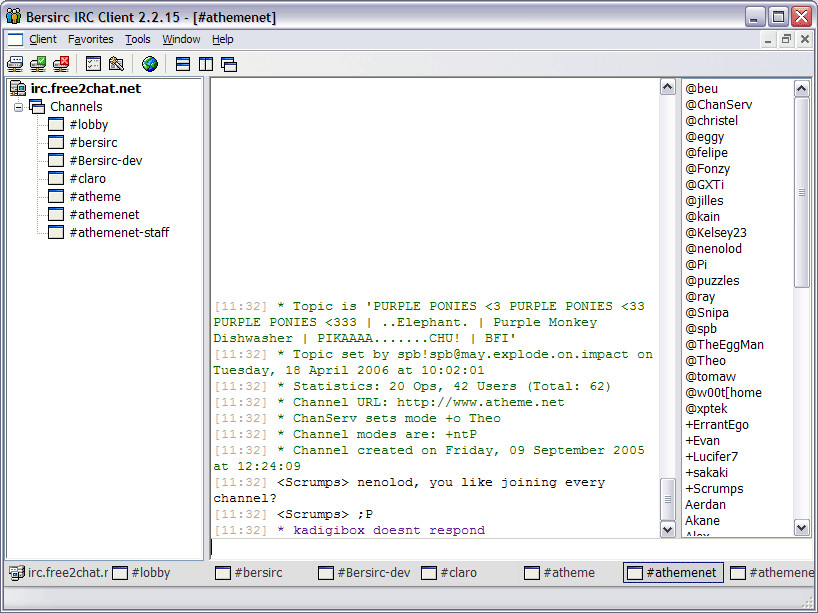
Task: Click the Bersirc app icon in title bar
Action: 13,17
